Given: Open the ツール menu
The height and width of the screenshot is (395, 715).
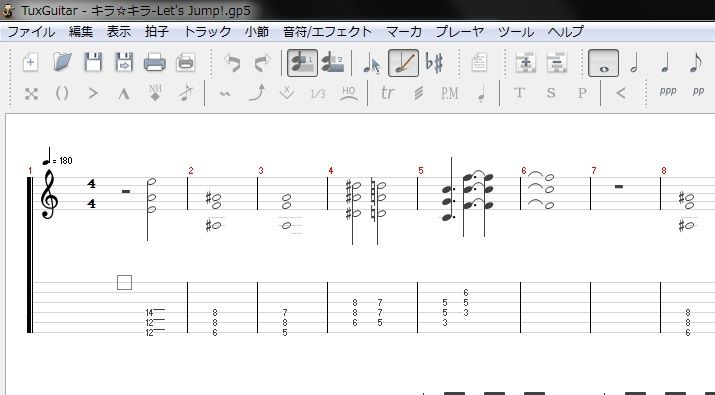Looking at the screenshot, I should 516,31.
